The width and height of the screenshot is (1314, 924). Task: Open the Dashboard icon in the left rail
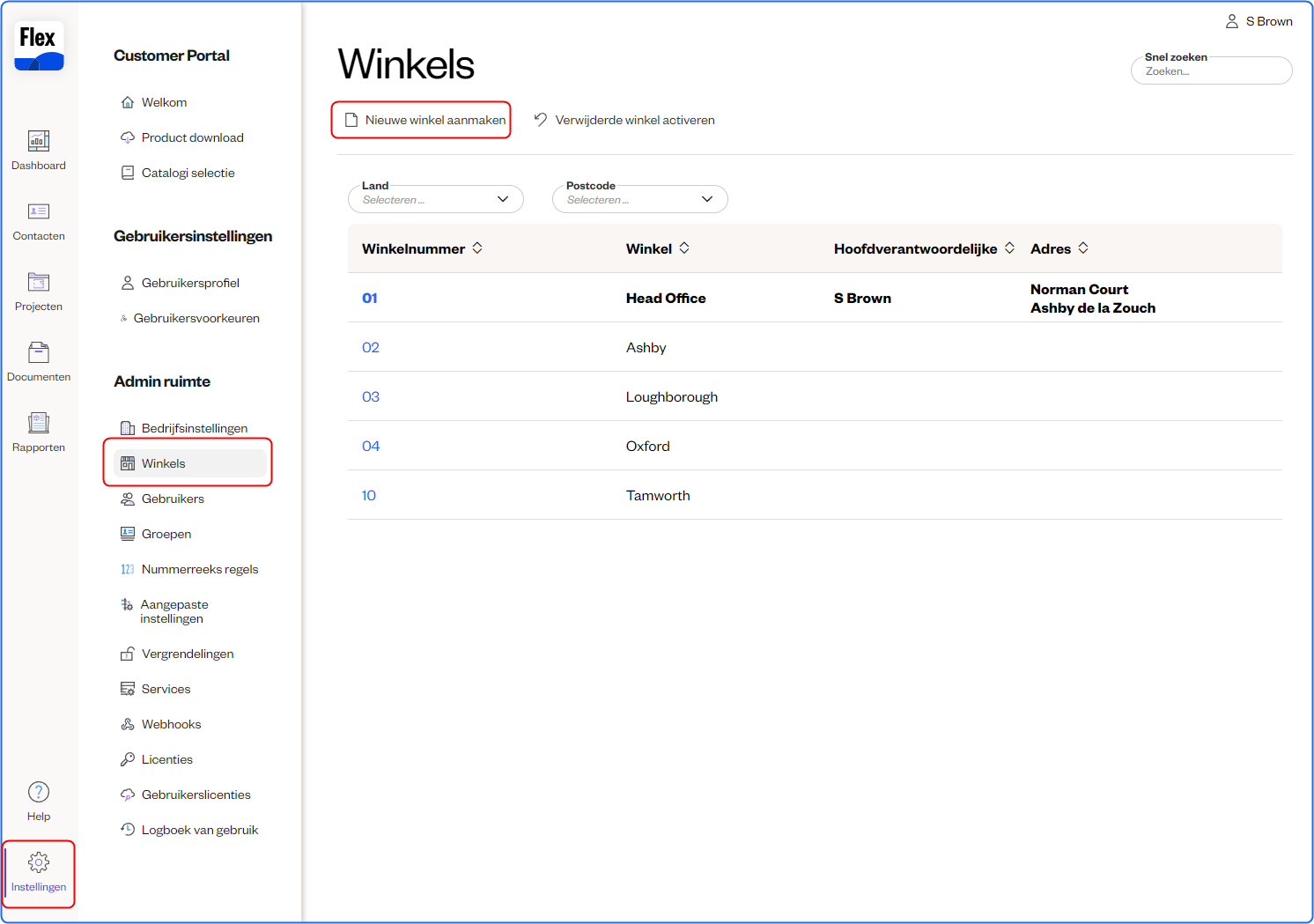pos(39,142)
